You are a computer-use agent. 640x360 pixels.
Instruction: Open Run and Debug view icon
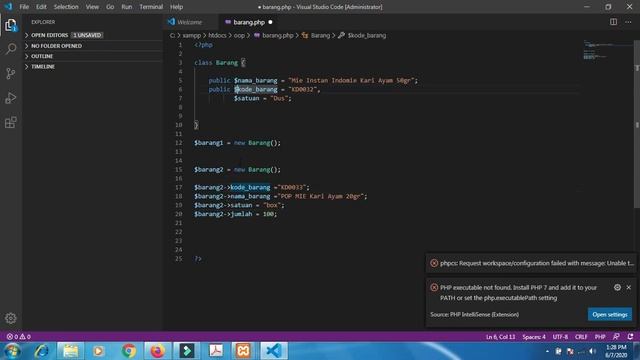coord(11,98)
